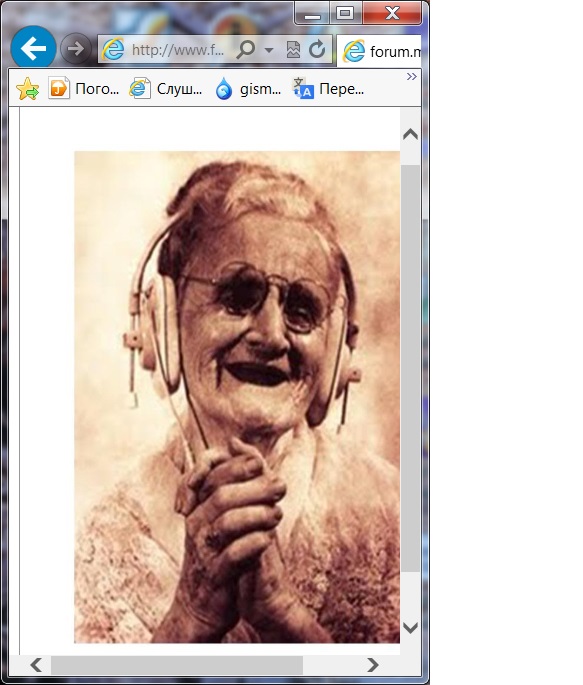Click the horizontal scrollbar right arrow
Screen dimensions: 583x685
pyautogui.click(x=373, y=665)
